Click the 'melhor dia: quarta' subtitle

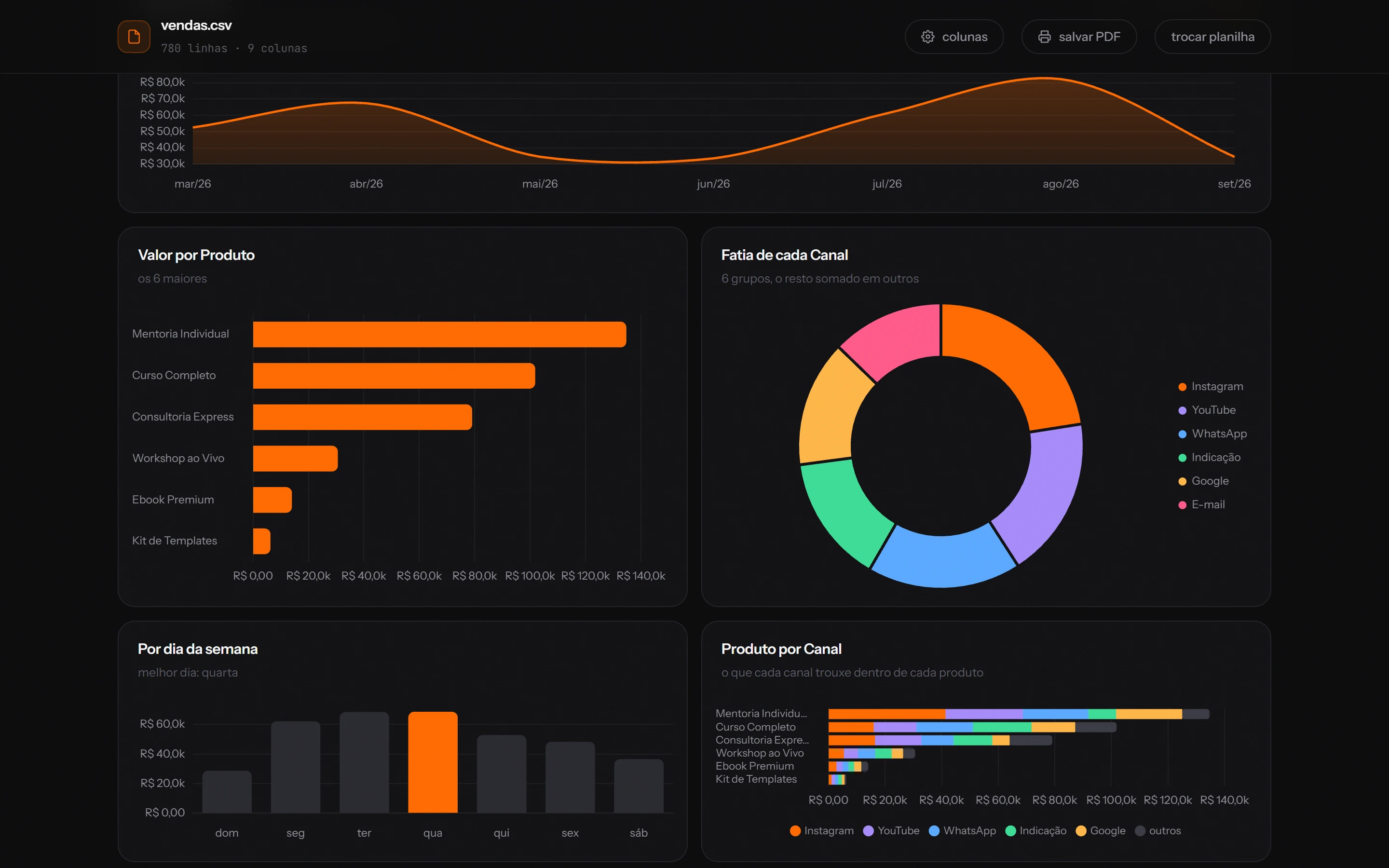pyautogui.click(x=188, y=672)
